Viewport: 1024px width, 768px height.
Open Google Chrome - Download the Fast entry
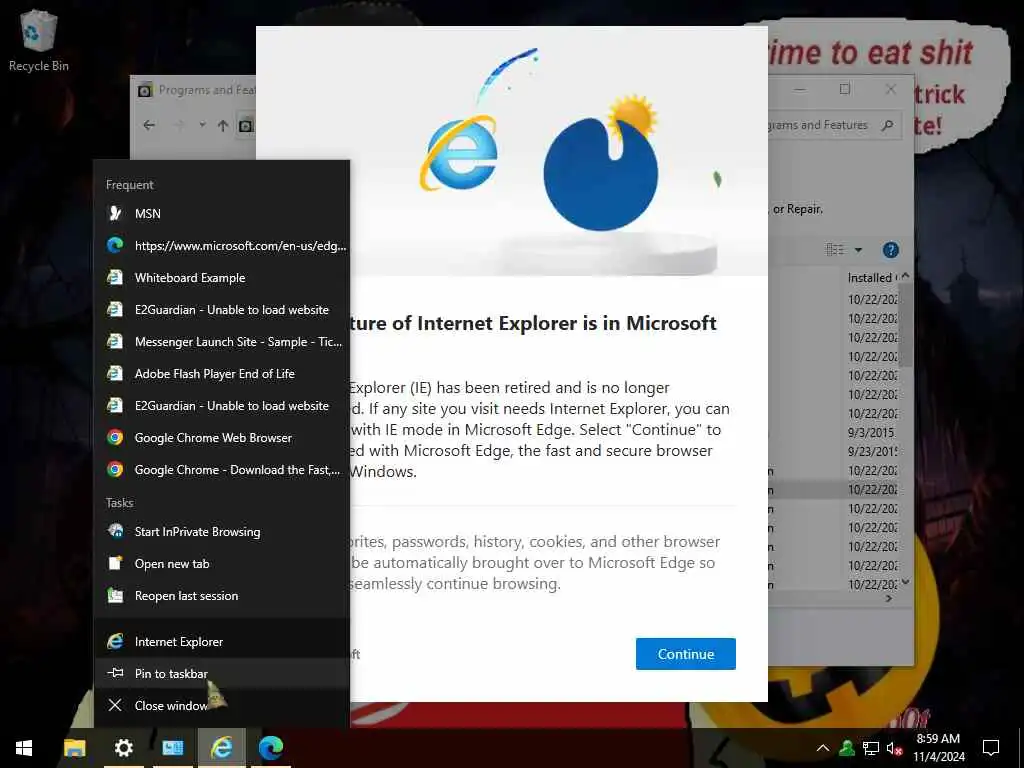click(222, 470)
